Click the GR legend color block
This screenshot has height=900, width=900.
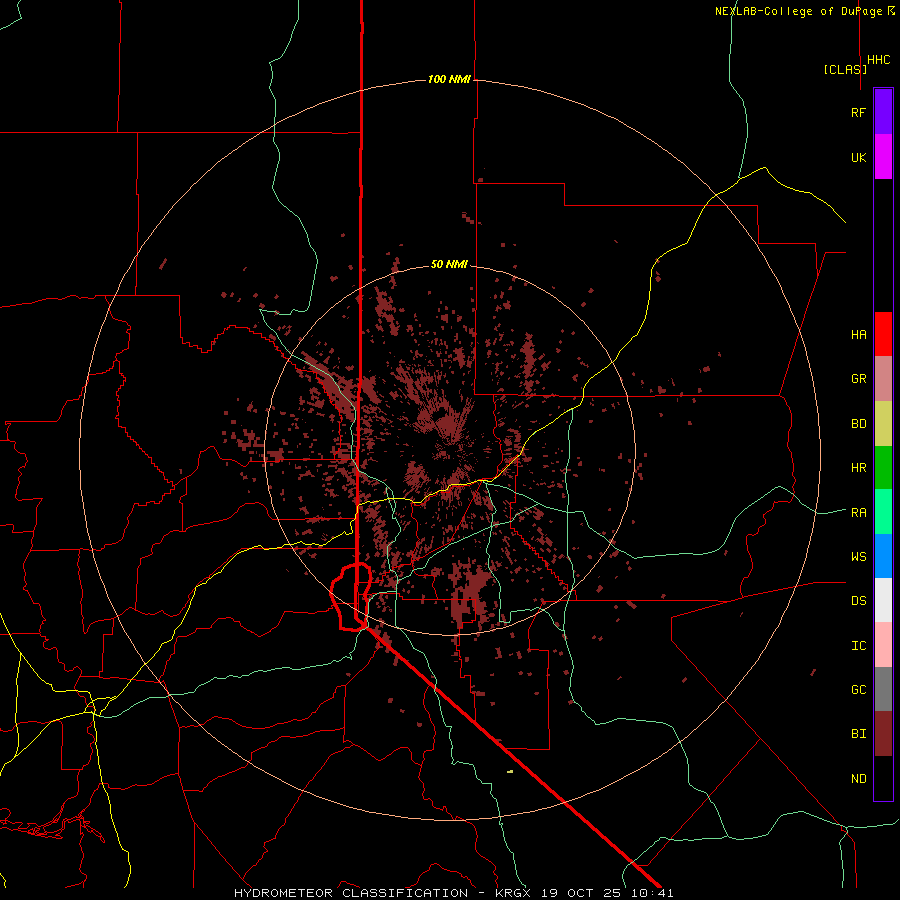tap(883, 379)
